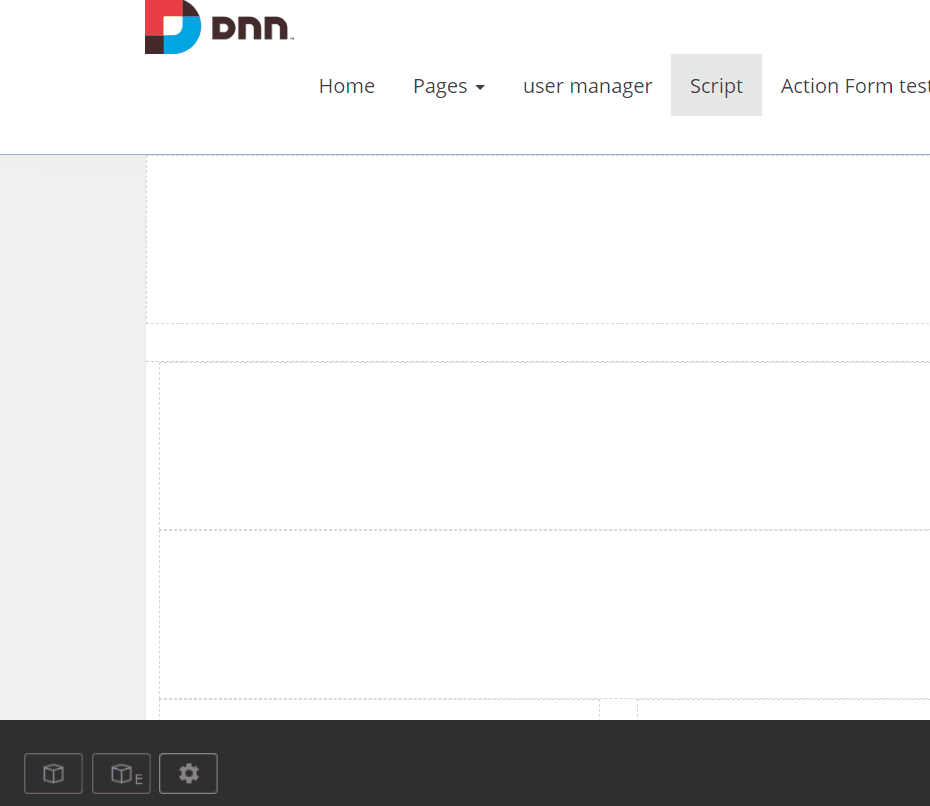The image size is (930, 806).
Task: Open the Home menu item
Action: click(347, 86)
